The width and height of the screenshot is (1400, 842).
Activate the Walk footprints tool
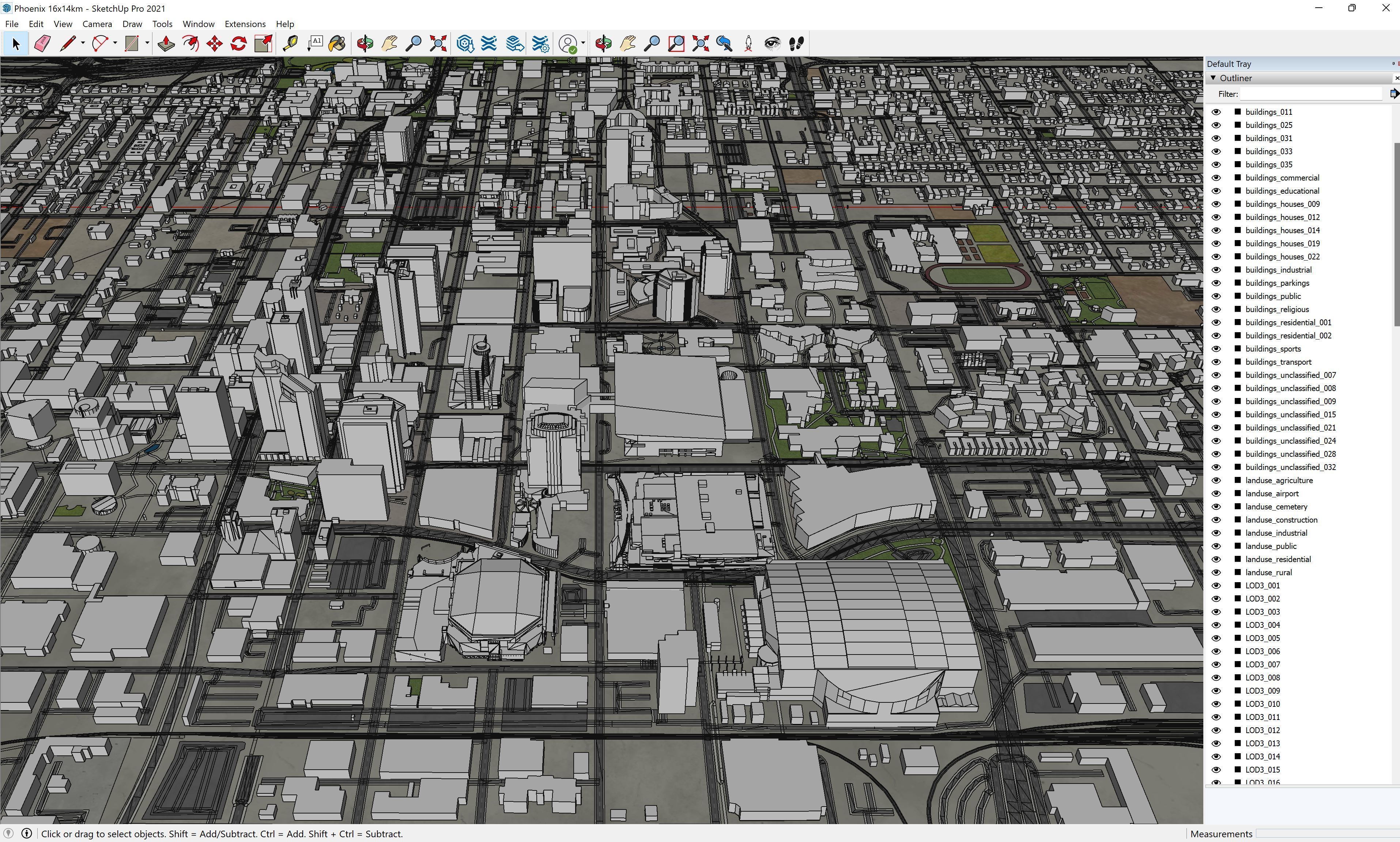[796, 44]
